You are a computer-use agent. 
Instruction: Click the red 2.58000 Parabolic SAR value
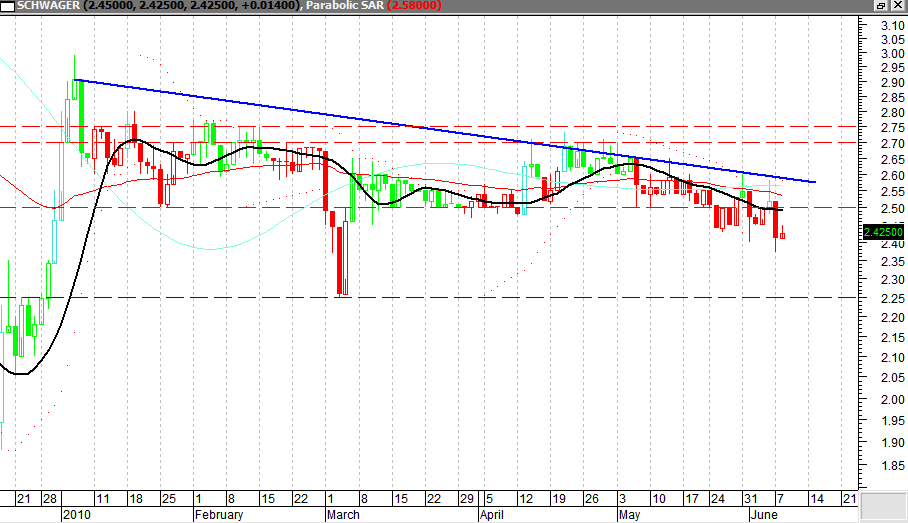pyautogui.click(x=414, y=5)
